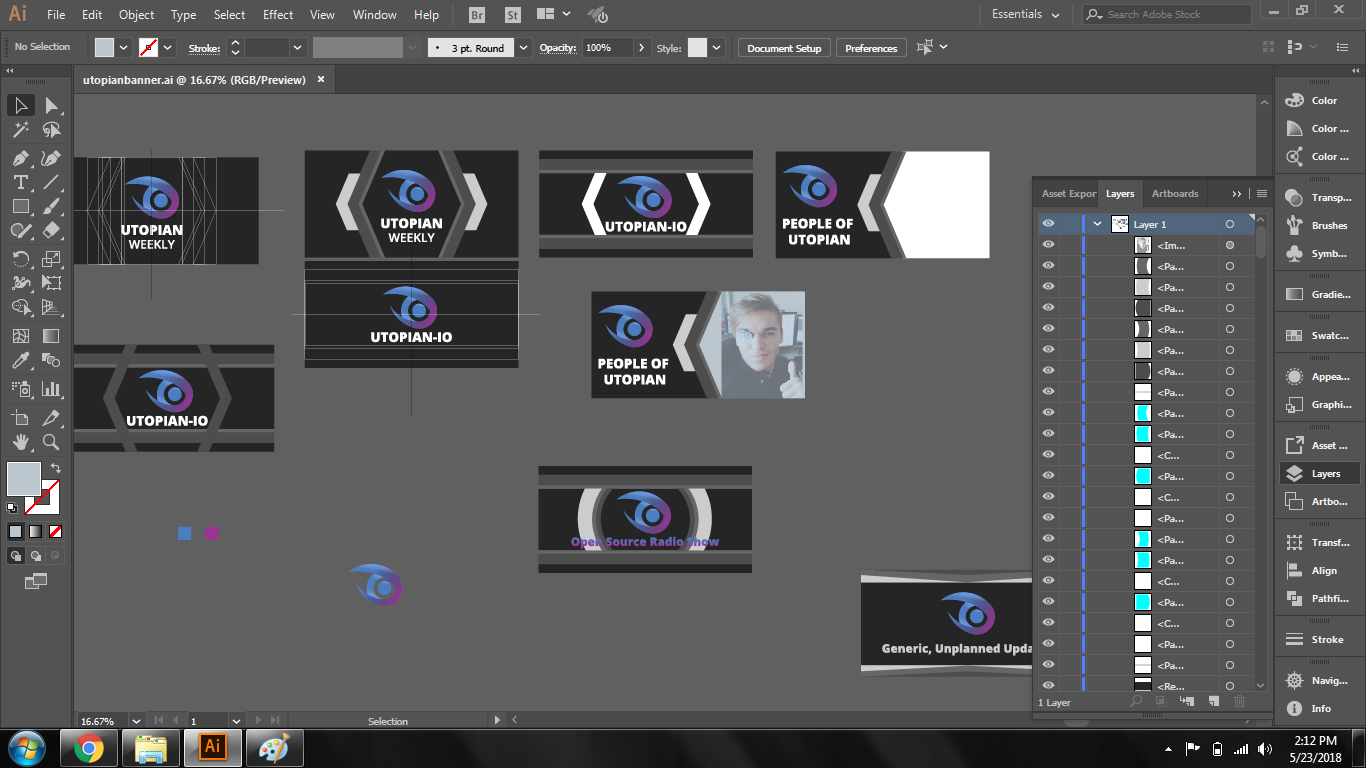Toggle visibility of the <Im... image sublayer
Image resolution: width=1366 pixels, height=768 pixels.
coord(1048,245)
